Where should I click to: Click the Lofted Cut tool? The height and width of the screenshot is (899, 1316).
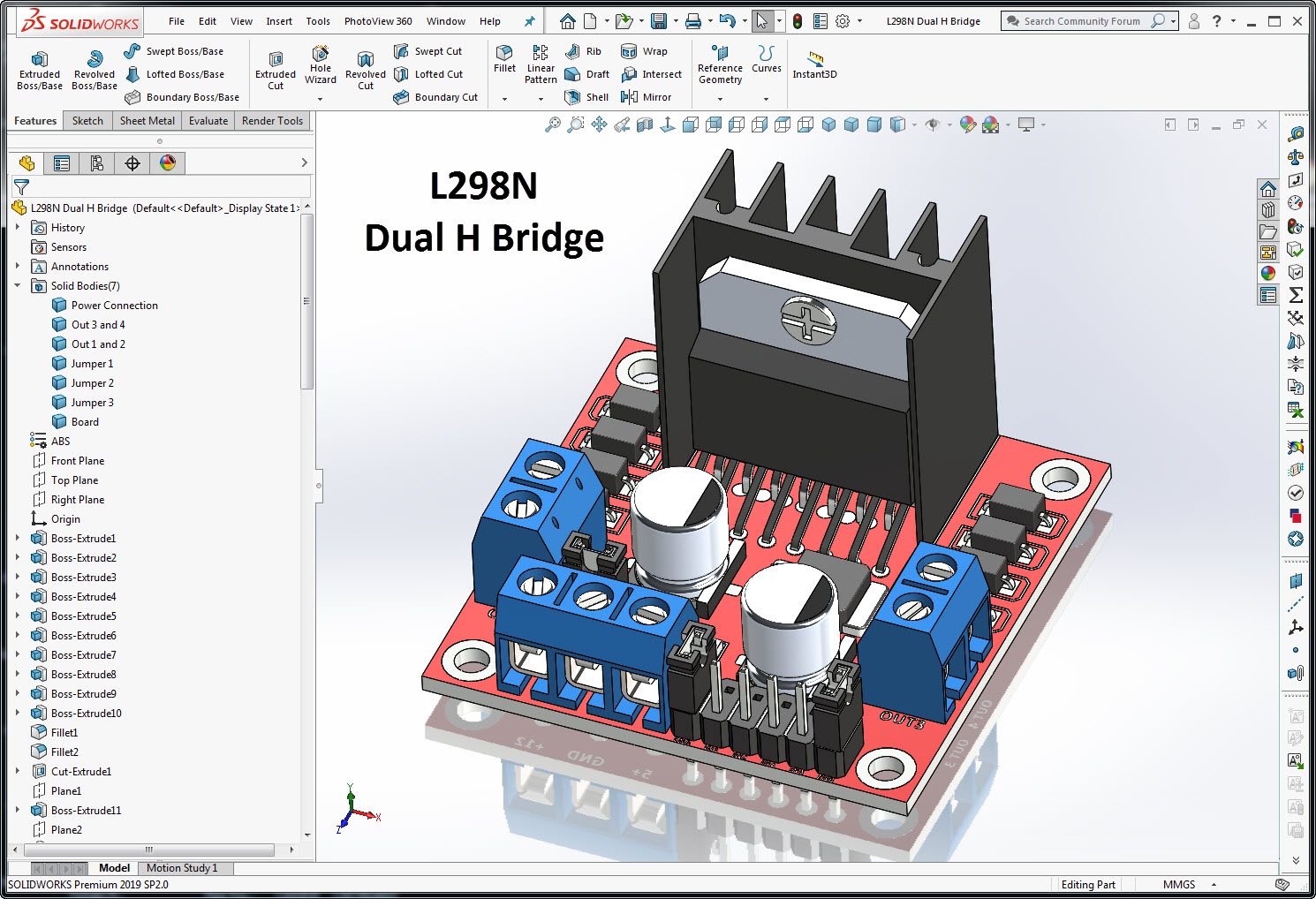(x=429, y=74)
